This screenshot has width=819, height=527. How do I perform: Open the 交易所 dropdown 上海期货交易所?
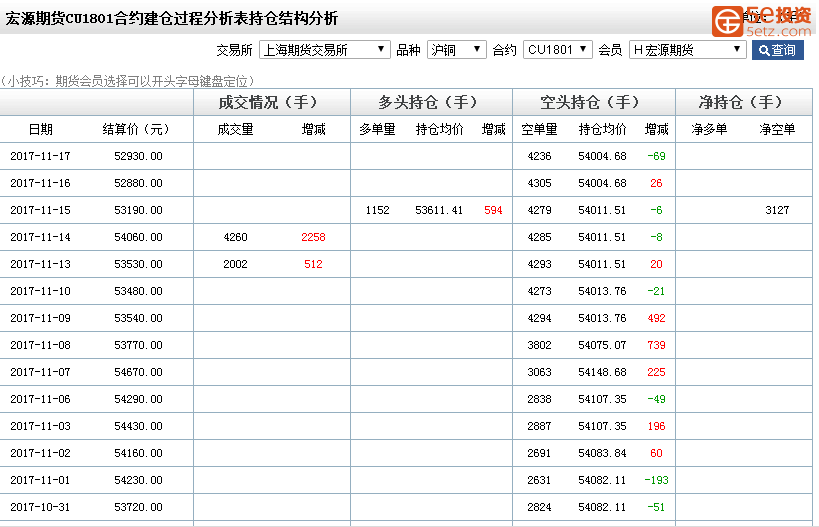[x=324, y=50]
